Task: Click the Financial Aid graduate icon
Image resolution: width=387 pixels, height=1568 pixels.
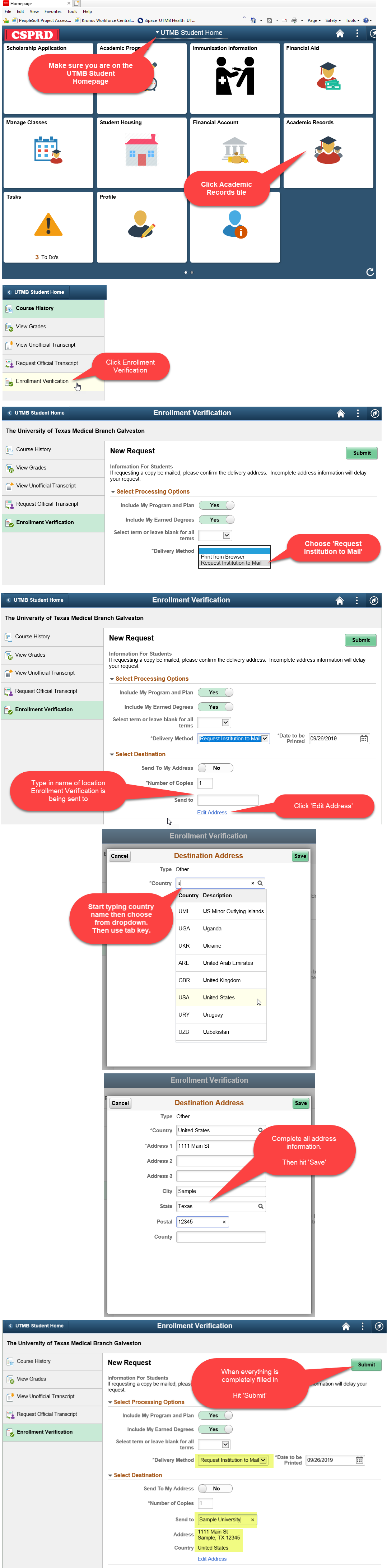Action: [x=328, y=76]
